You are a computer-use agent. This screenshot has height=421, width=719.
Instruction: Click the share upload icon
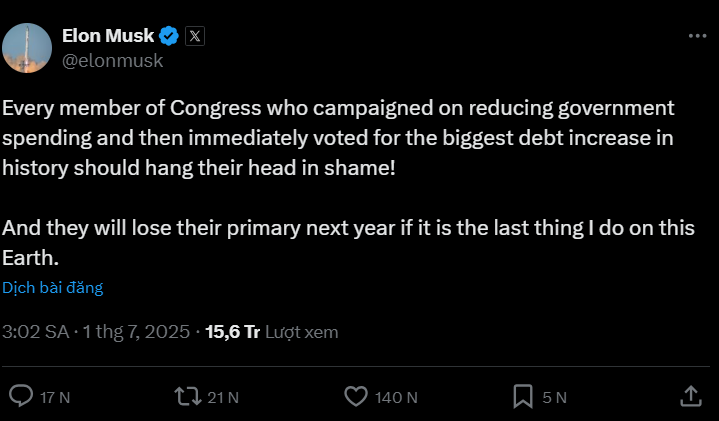click(690, 396)
